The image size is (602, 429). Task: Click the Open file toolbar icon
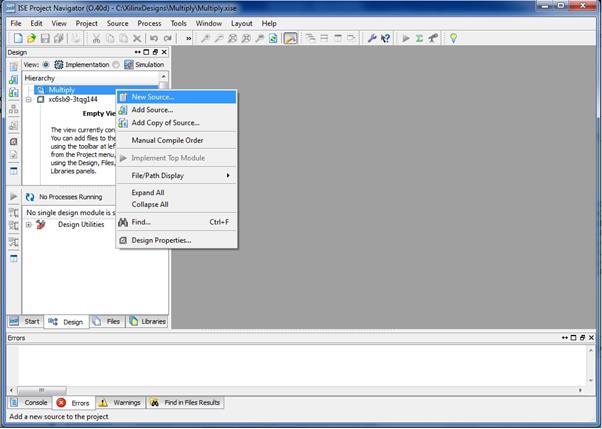coord(31,38)
